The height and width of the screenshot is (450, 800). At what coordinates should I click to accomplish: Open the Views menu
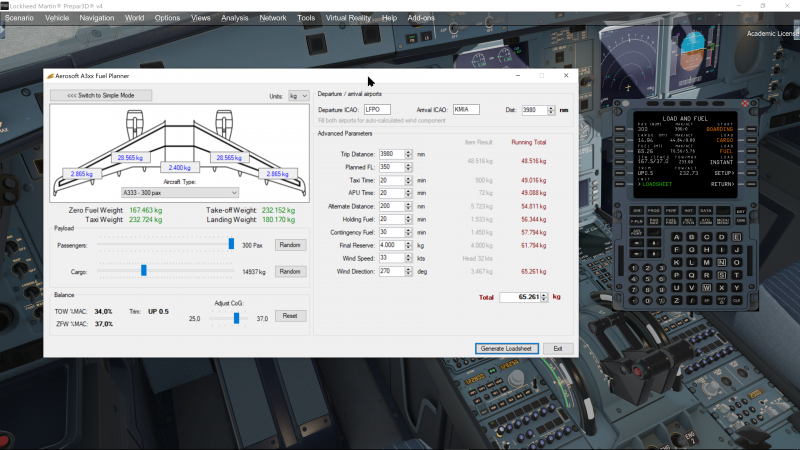(x=201, y=18)
